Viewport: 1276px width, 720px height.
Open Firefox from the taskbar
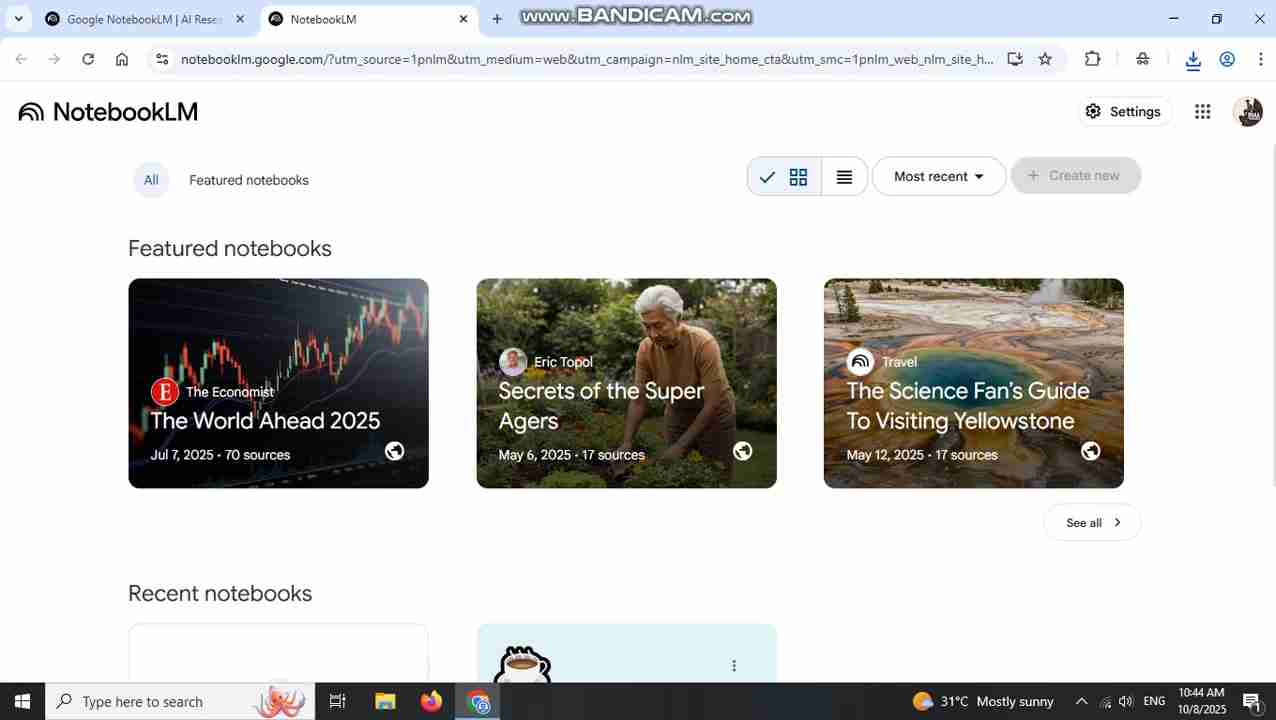click(x=431, y=701)
